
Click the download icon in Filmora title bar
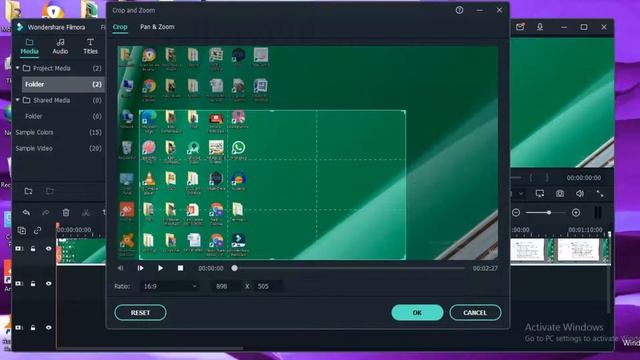(540, 27)
